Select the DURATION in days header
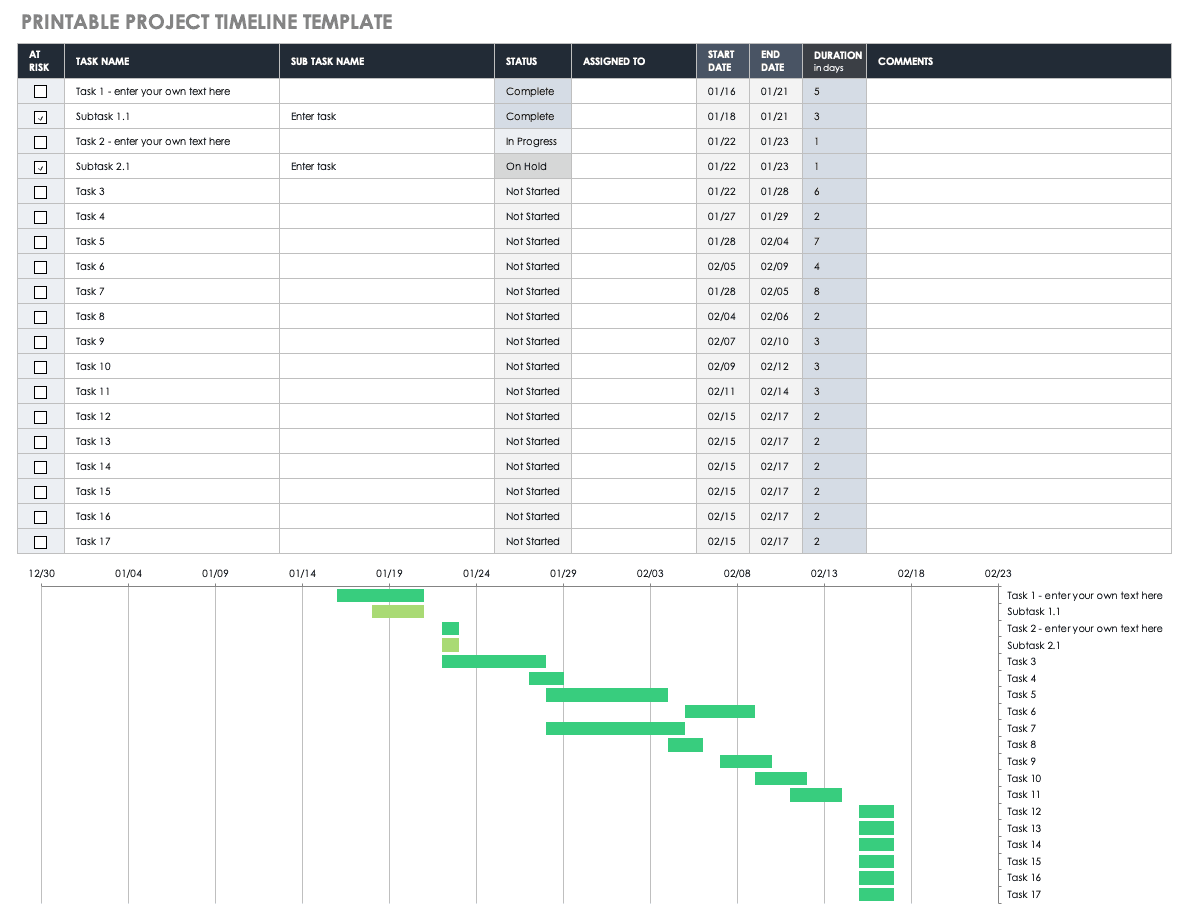Screen dimensions: 1190x921 point(836,61)
